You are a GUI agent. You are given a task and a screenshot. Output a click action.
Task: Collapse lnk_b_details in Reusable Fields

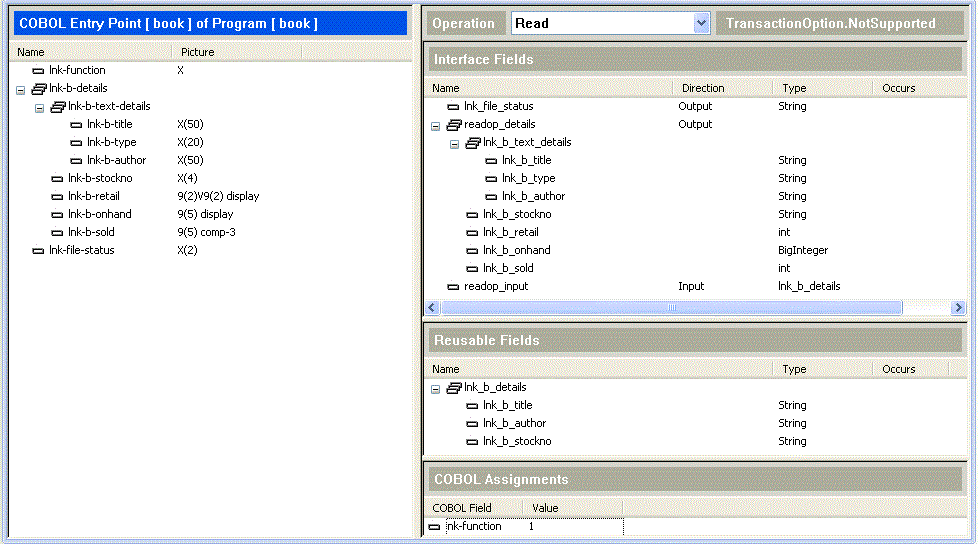[436, 388]
